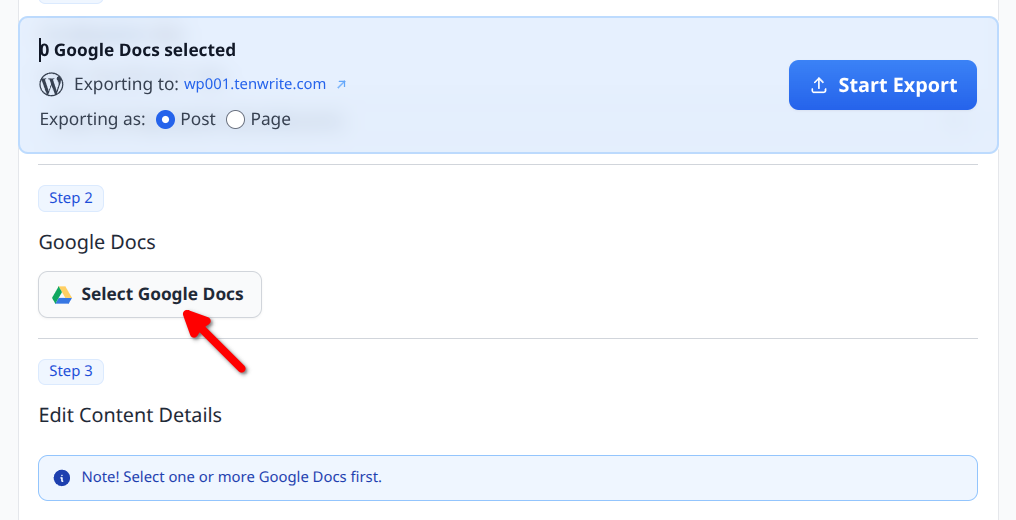Select the Page radio button
Image resolution: width=1016 pixels, height=520 pixels.
236,120
